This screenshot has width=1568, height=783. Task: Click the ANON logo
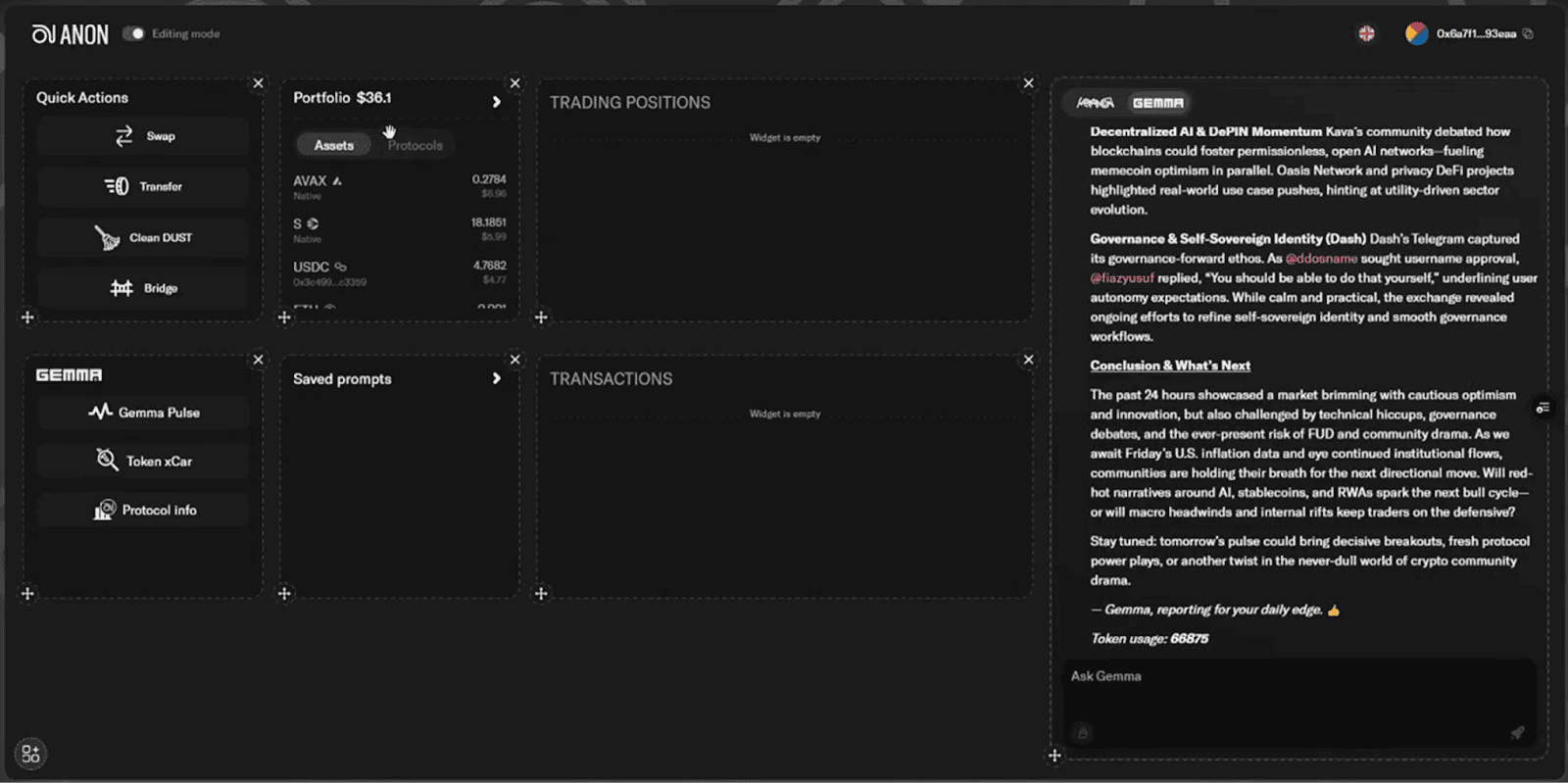[x=71, y=34]
